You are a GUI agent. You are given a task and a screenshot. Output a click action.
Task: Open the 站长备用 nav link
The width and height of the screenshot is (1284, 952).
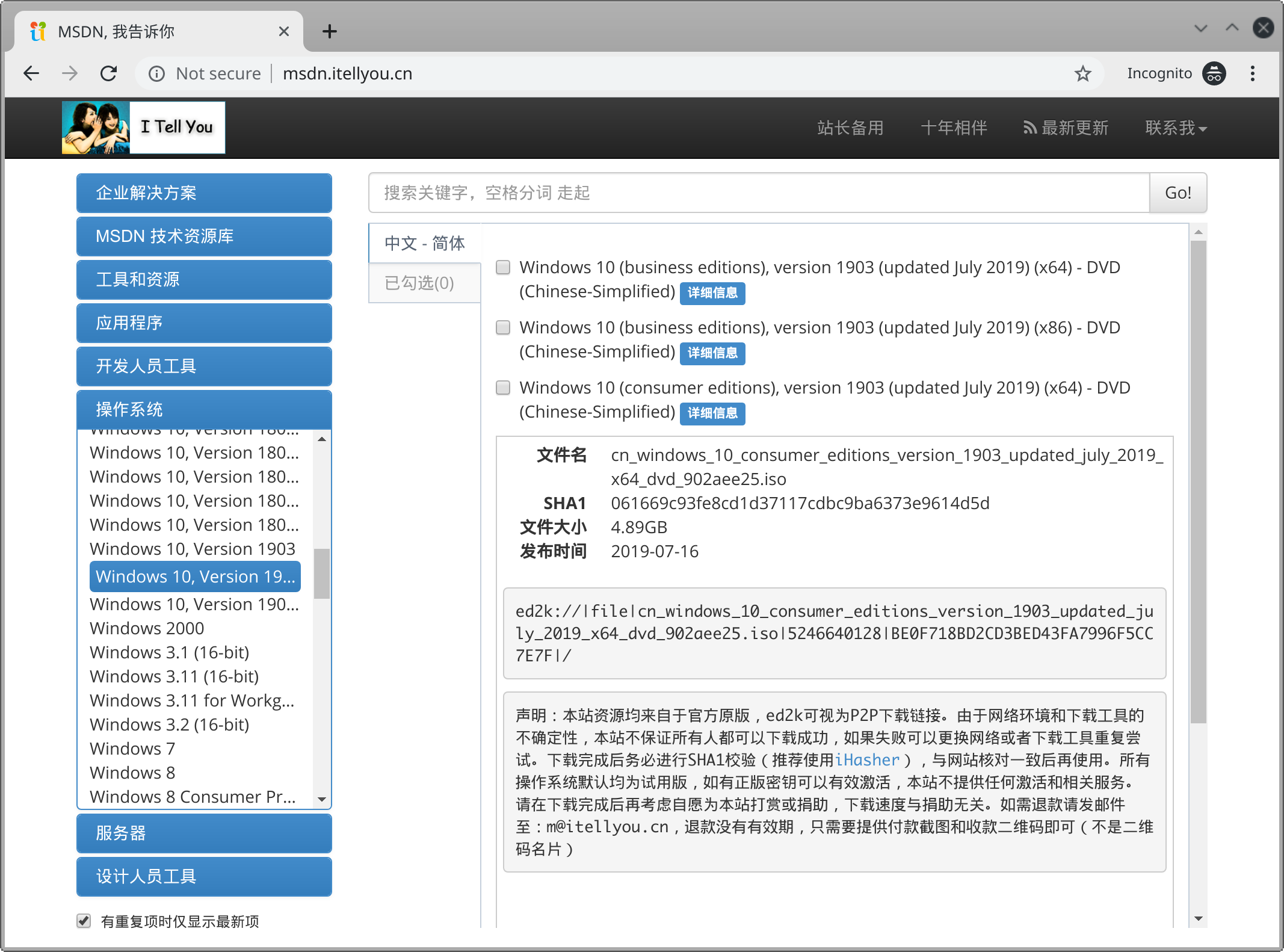click(x=850, y=128)
